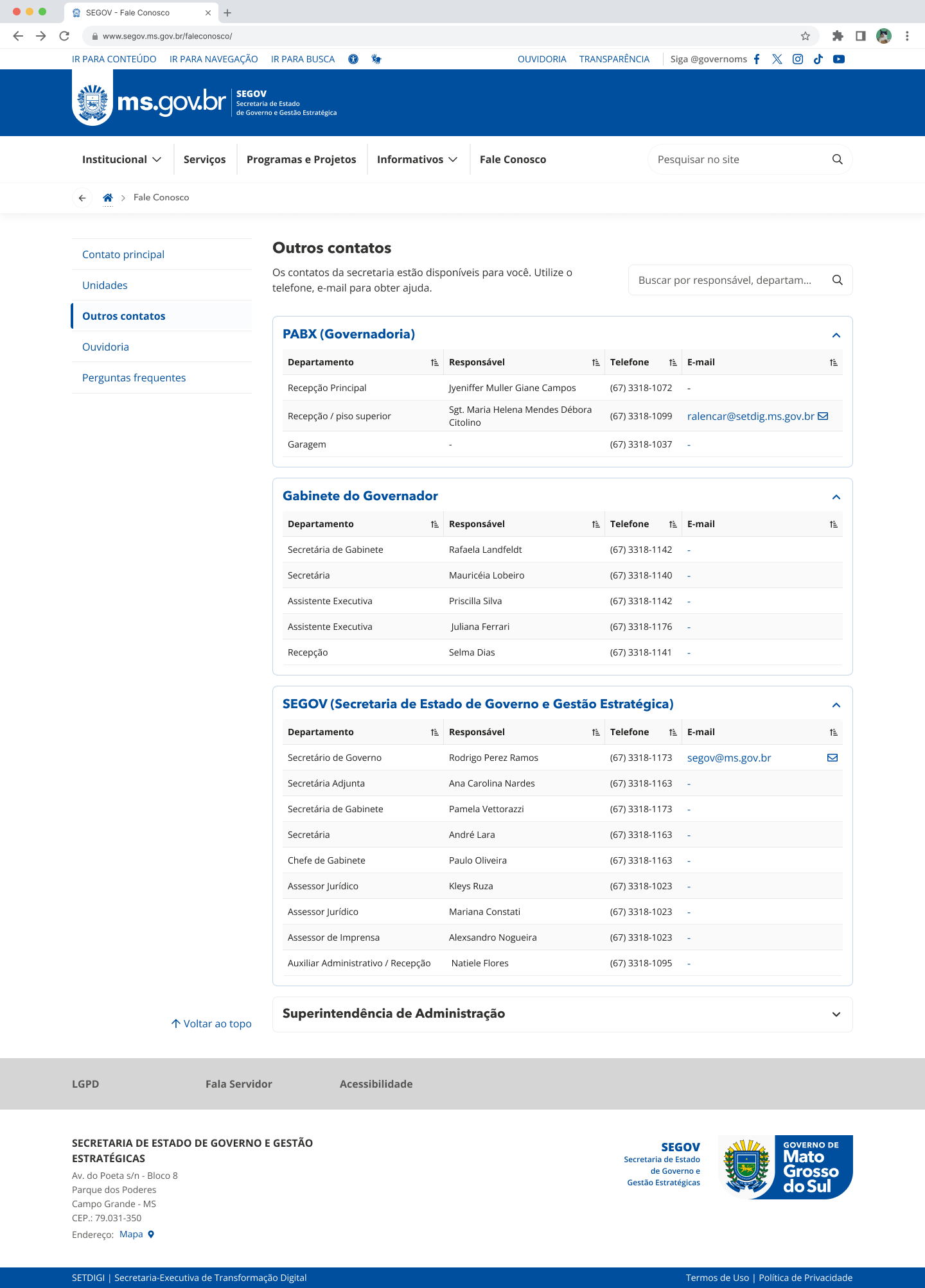
Task: Click the contact search field for responsável
Action: point(726,280)
